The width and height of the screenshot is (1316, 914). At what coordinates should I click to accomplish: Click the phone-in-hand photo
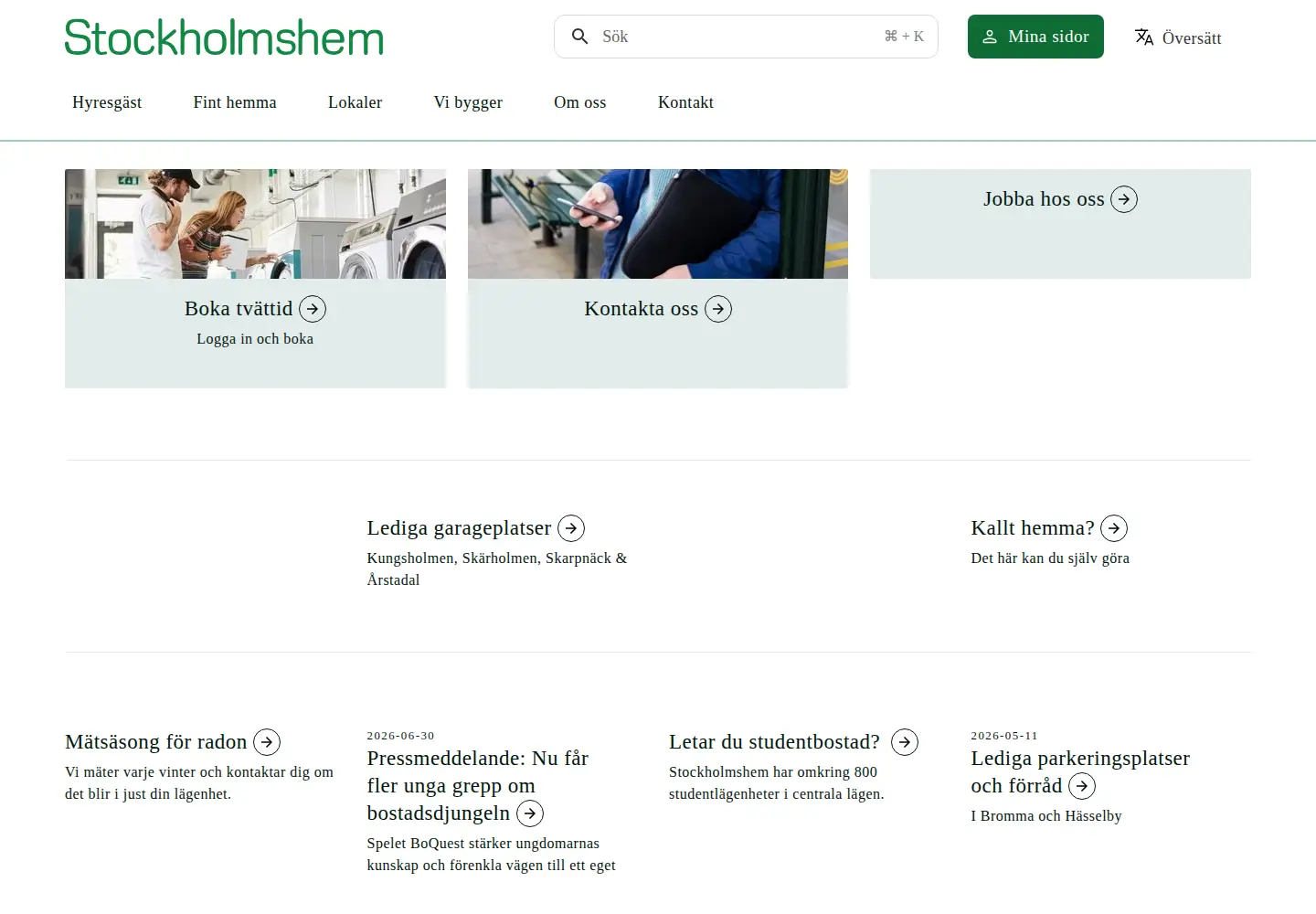(x=658, y=224)
